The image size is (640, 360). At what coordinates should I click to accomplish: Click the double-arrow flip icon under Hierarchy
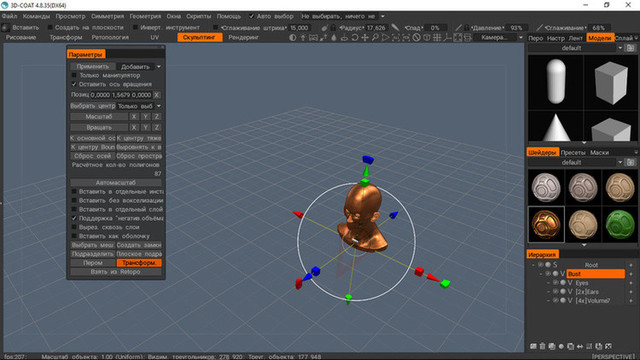pyautogui.click(x=580, y=346)
